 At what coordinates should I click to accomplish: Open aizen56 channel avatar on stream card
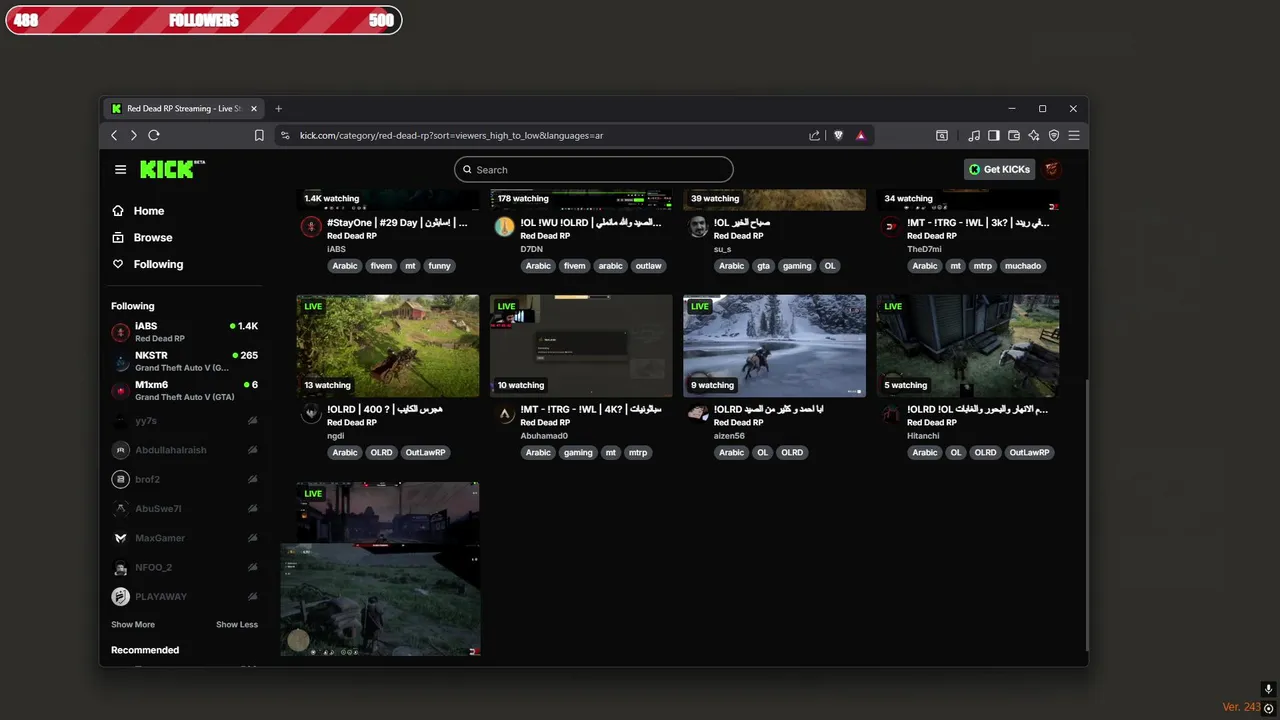698,413
